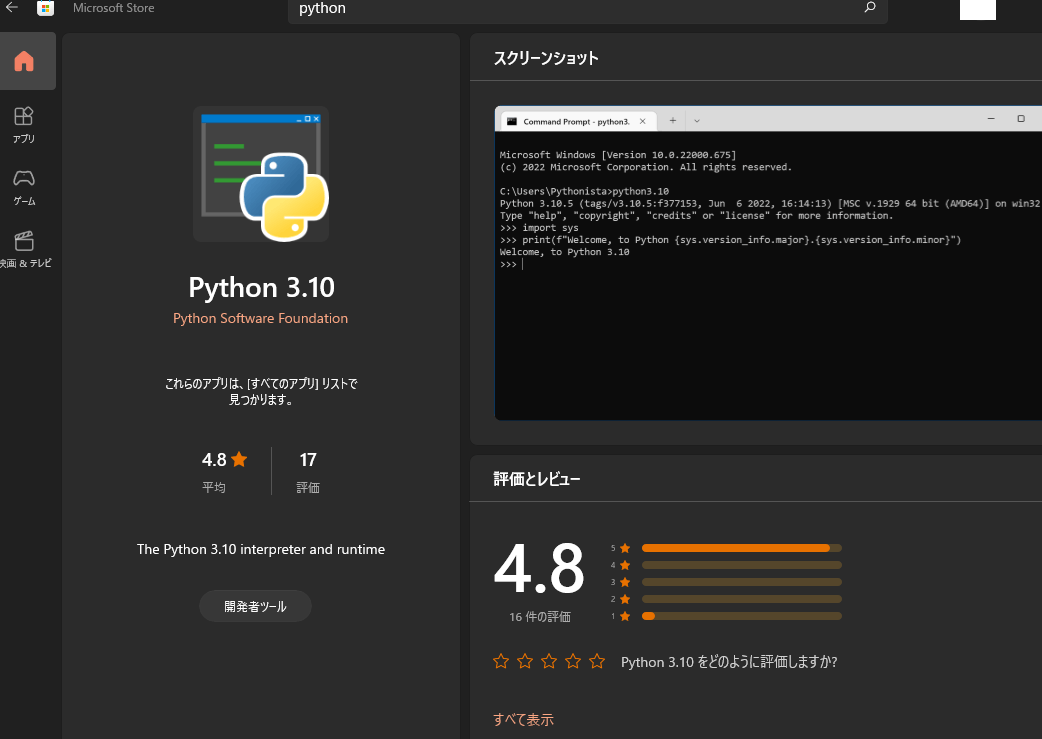
Task: Click the 3-star rating bar
Action: (x=742, y=582)
